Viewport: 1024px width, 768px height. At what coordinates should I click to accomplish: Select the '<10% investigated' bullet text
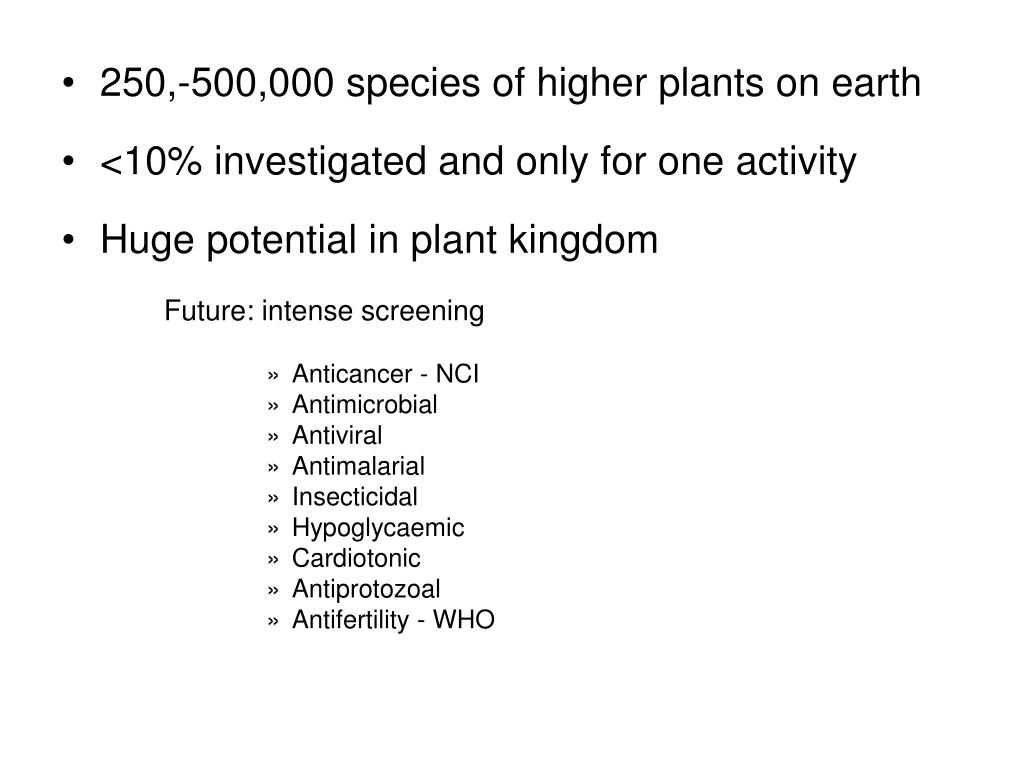click(478, 162)
